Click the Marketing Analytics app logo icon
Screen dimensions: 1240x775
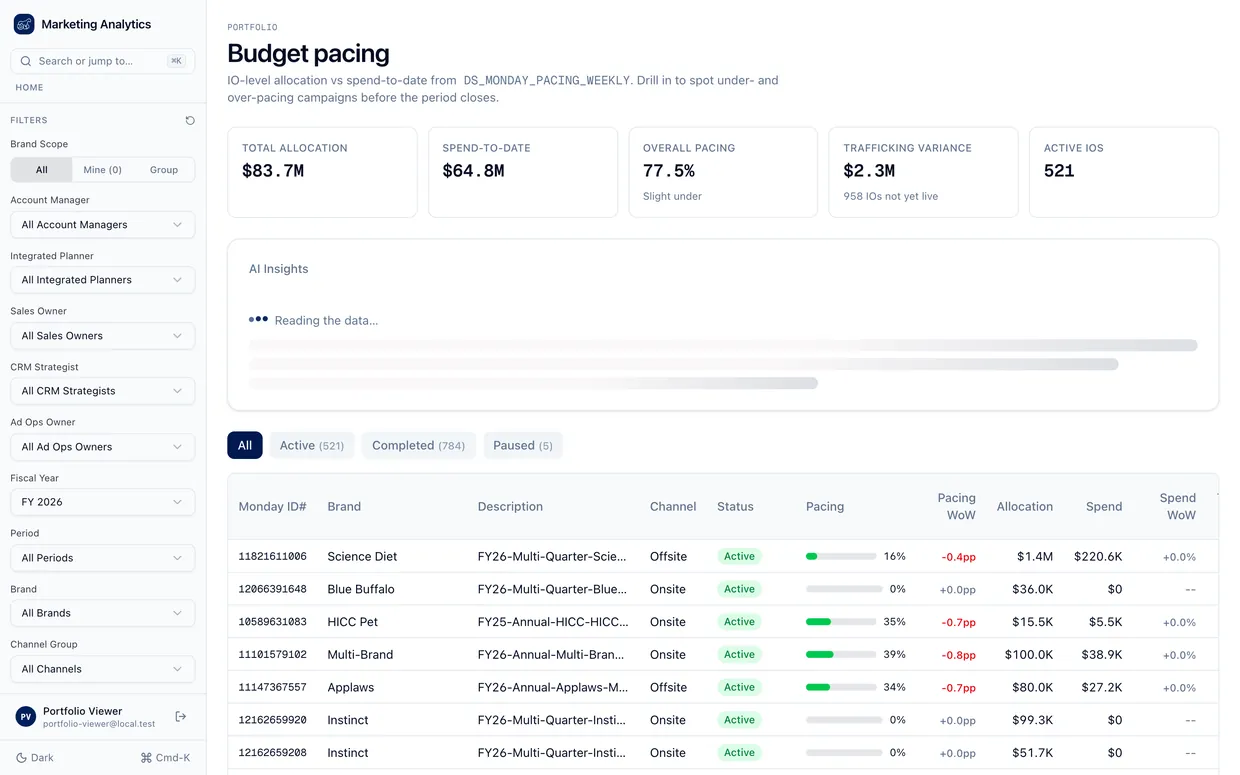(x=24, y=24)
